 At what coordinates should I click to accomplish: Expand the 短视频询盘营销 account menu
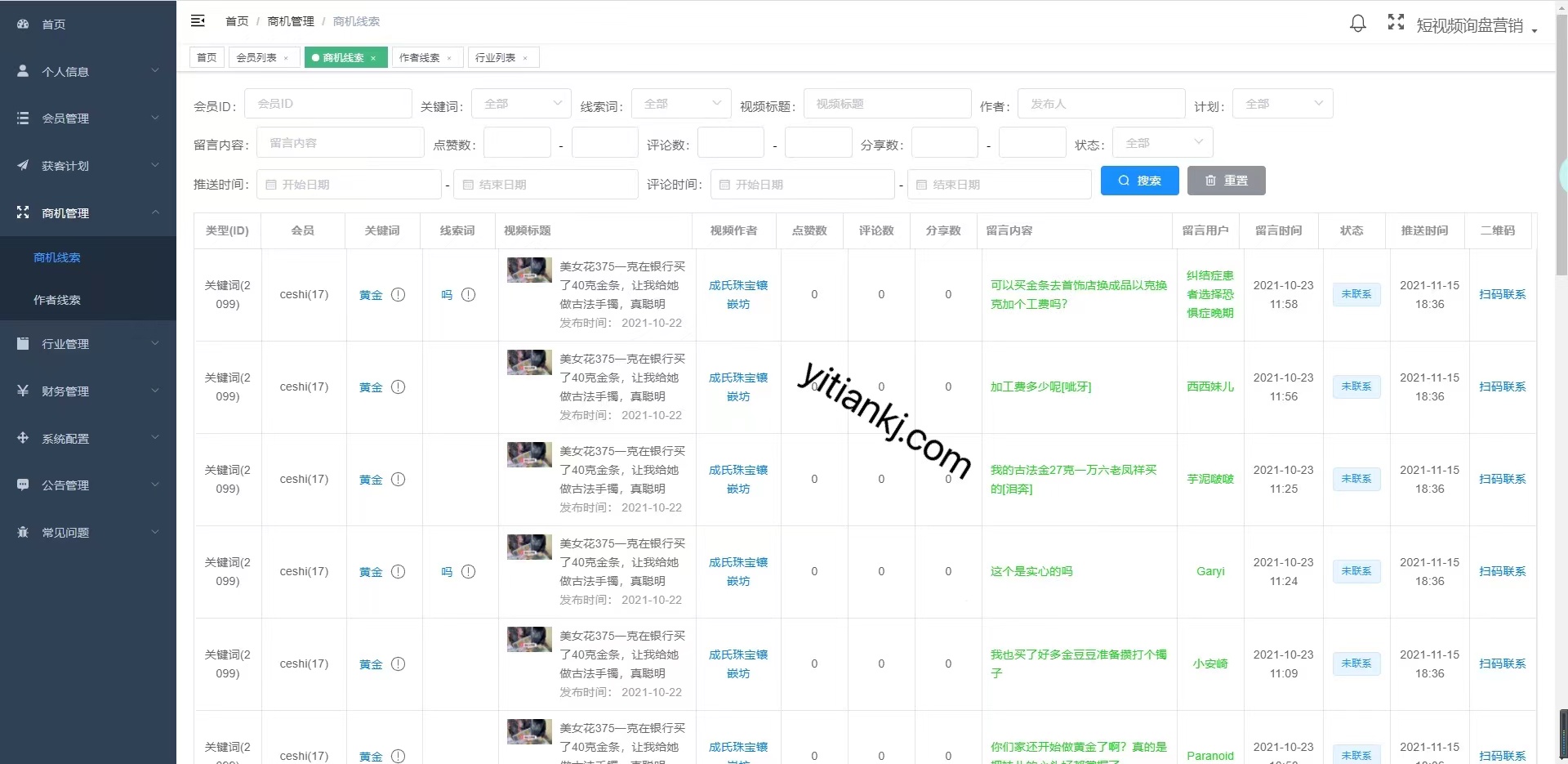pyautogui.click(x=1474, y=25)
